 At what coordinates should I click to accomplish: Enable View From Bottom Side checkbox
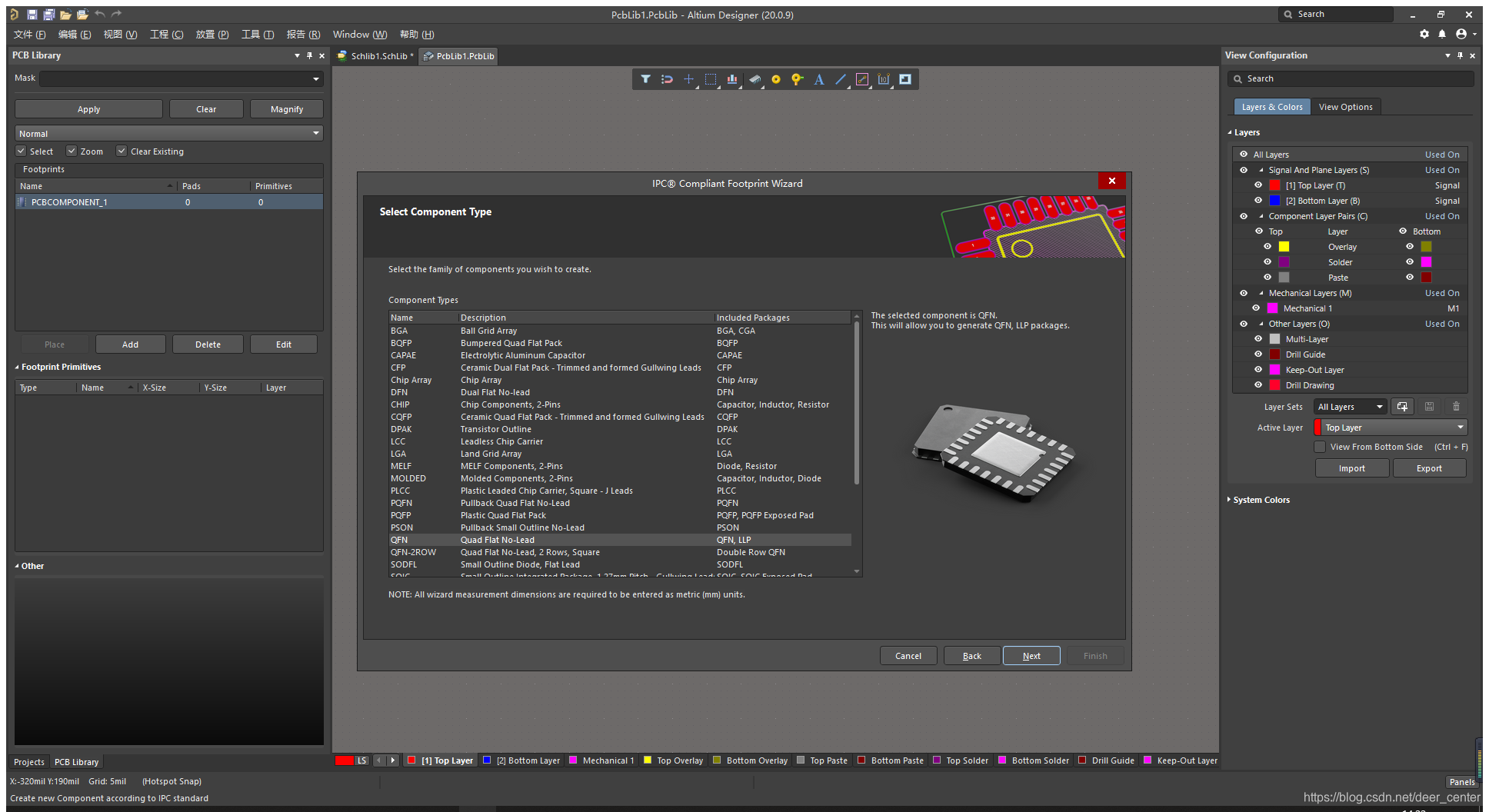point(1320,447)
